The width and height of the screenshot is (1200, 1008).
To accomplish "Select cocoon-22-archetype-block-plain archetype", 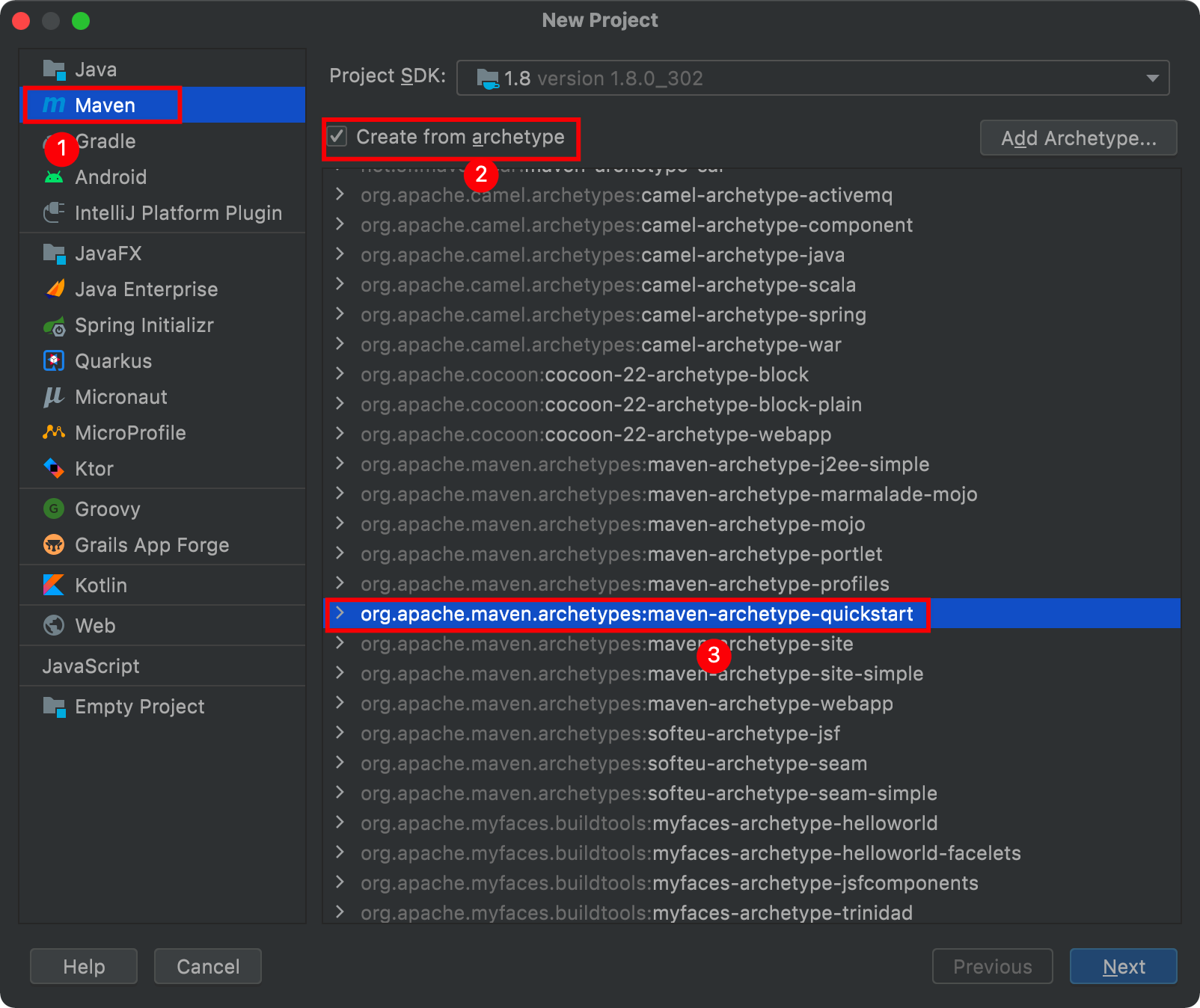I will (752, 405).
